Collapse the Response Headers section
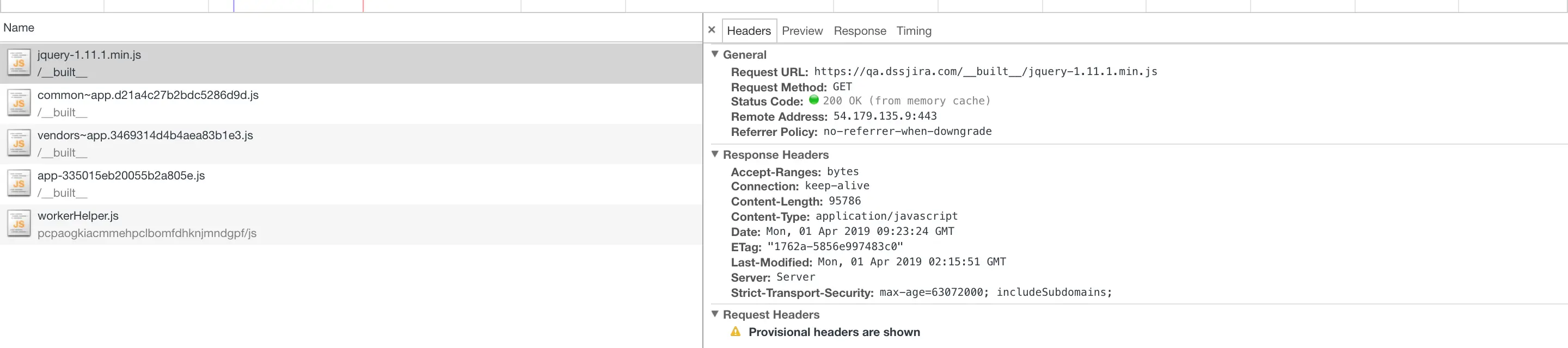Image resolution: width=1568 pixels, height=348 pixels. point(715,154)
